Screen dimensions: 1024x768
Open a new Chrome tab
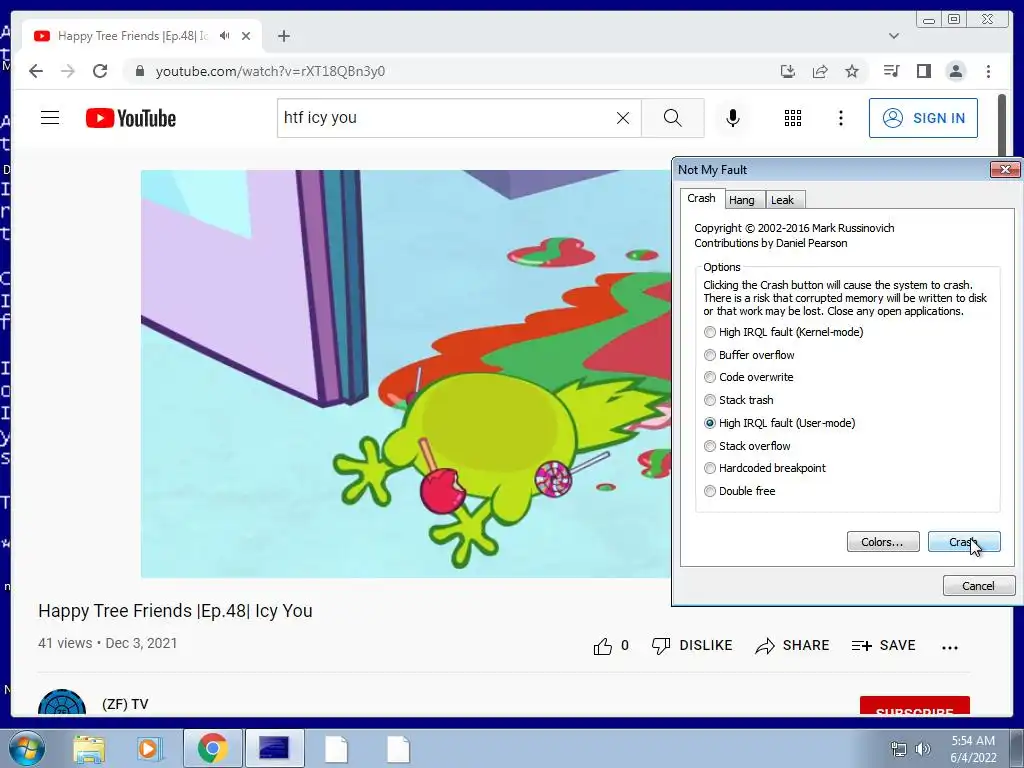[283, 36]
